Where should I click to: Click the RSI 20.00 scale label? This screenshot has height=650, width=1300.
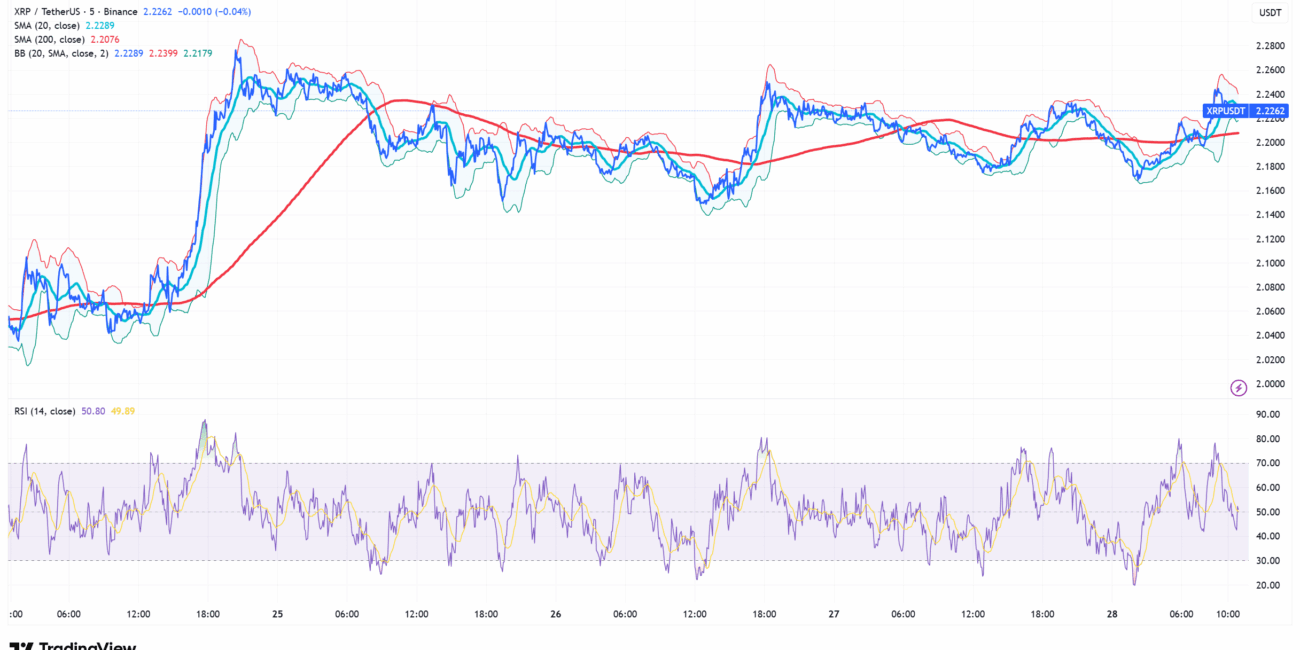[x=1270, y=585]
